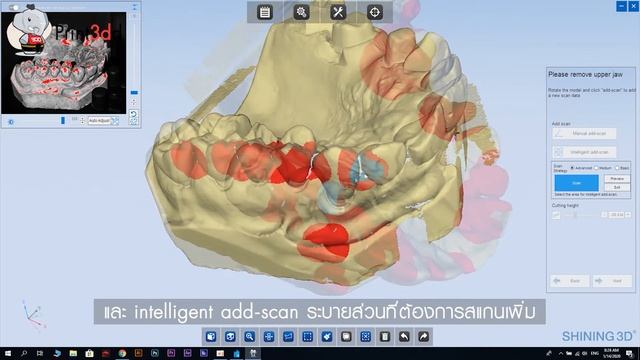This screenshot has width=640, height=360.
Task: Toggle the cutting height checkbox icon
Action: tap(556, 215)
